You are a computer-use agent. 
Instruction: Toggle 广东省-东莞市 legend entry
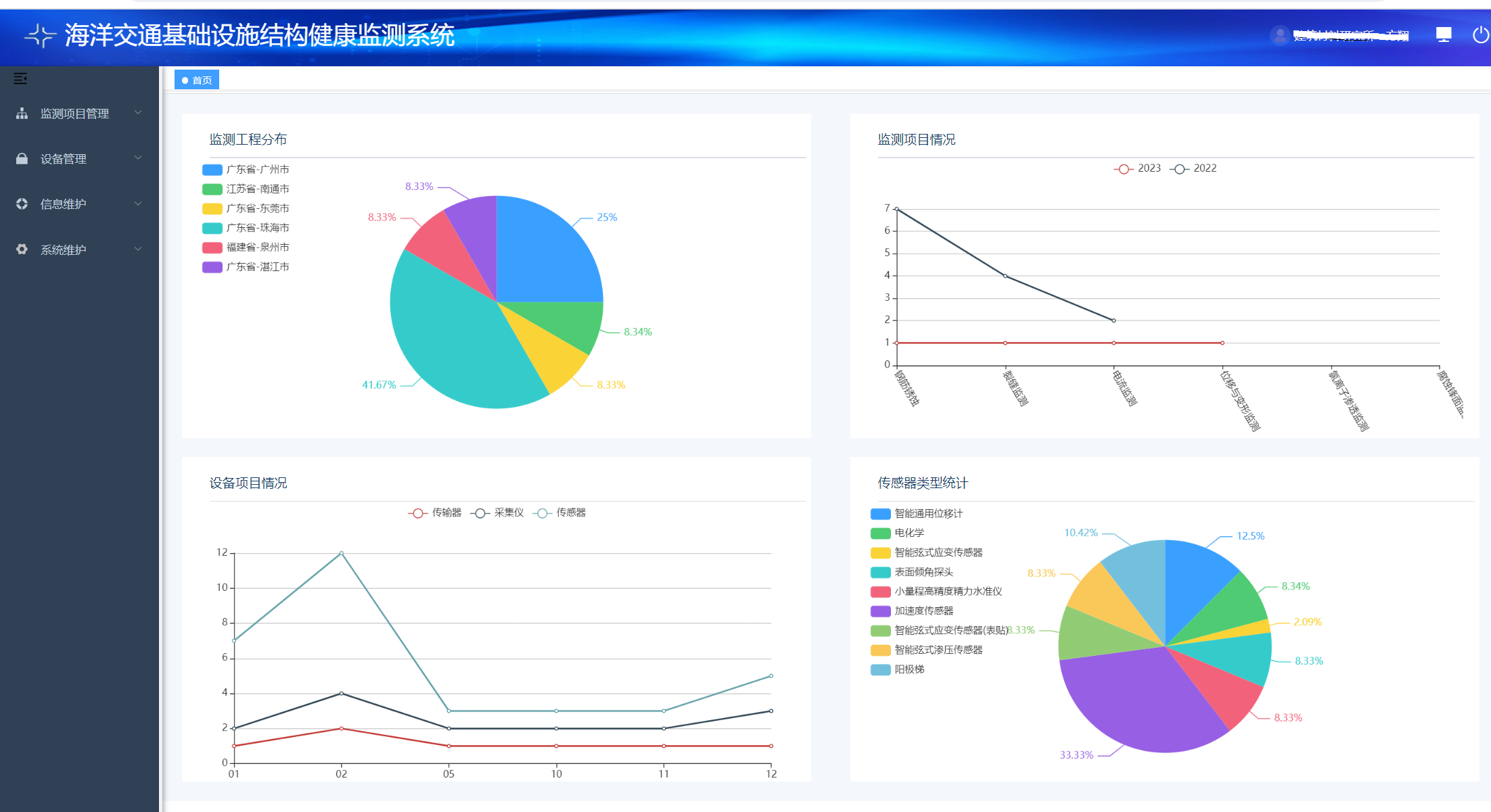point(246,209)
